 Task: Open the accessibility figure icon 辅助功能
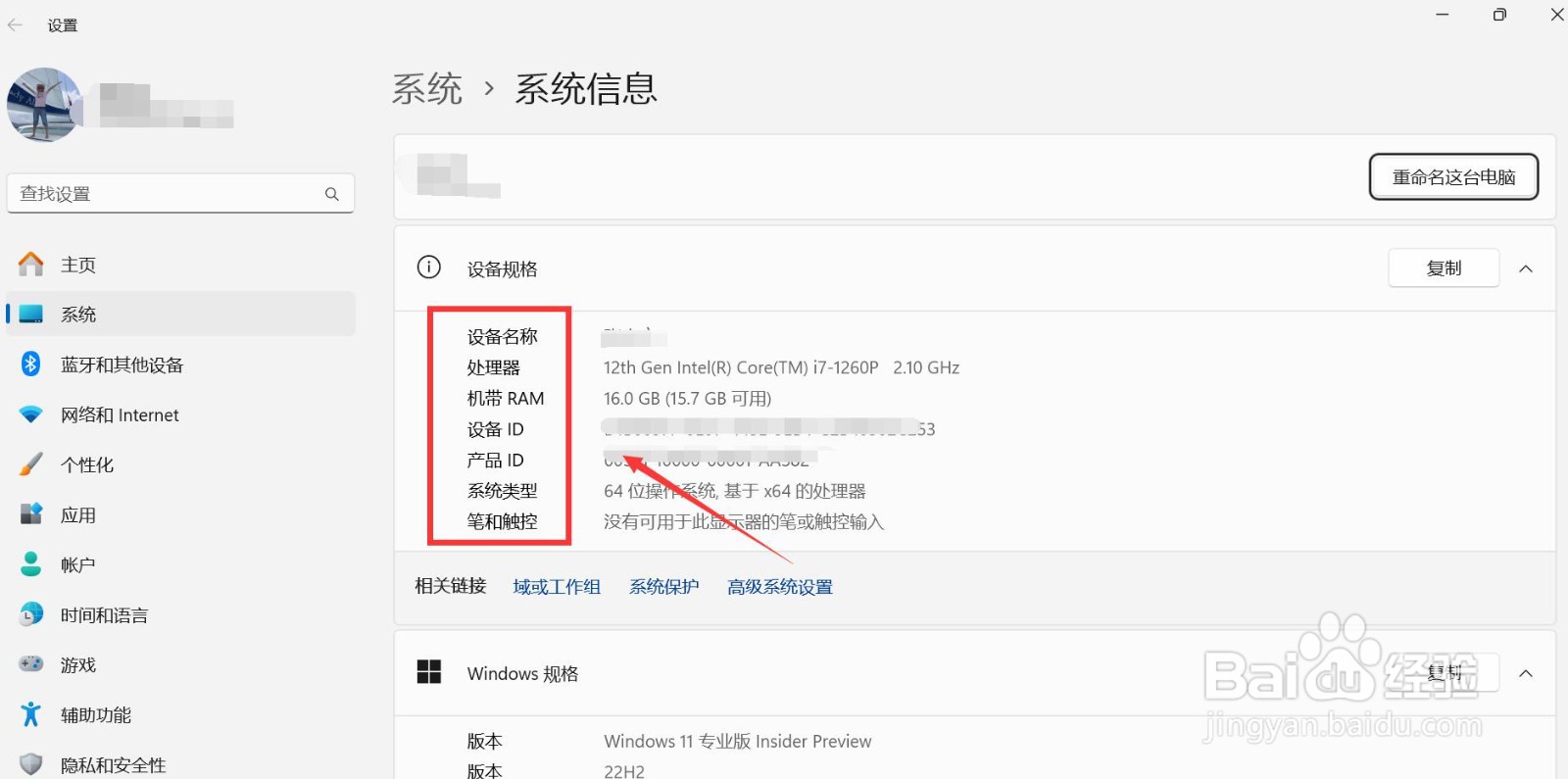(x=31, y=714)
